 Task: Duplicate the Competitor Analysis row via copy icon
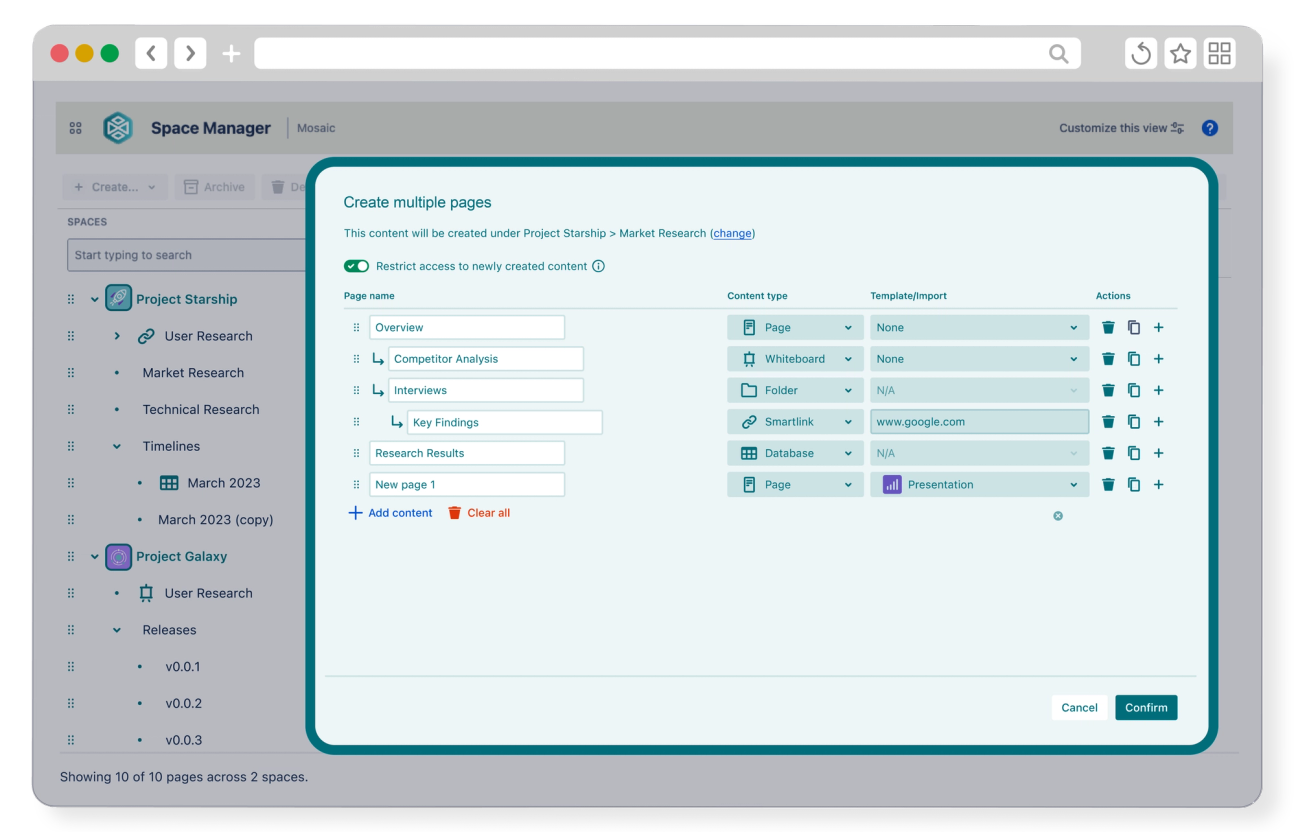1133,358
